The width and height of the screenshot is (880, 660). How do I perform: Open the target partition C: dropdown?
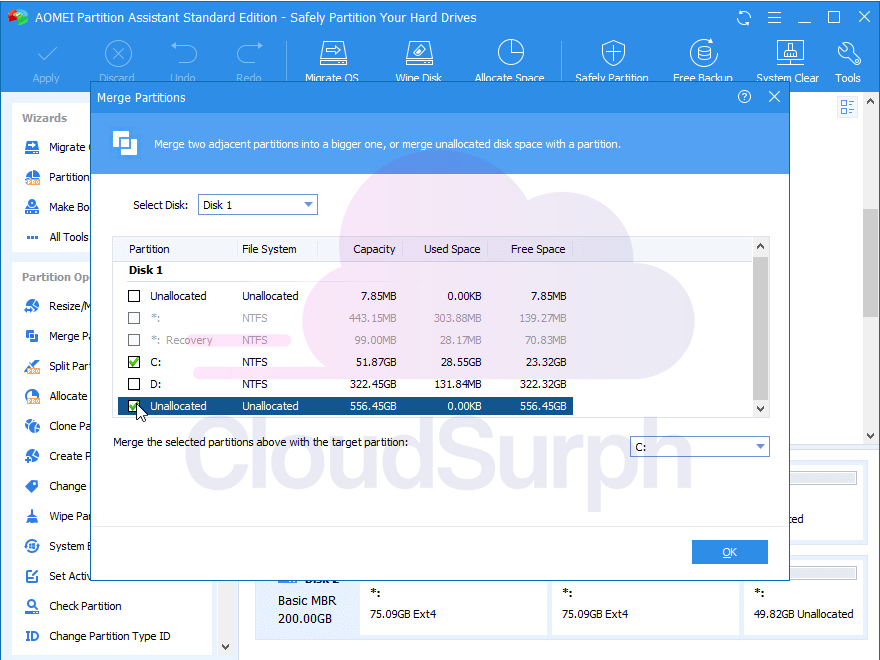[x=699, y=447]
